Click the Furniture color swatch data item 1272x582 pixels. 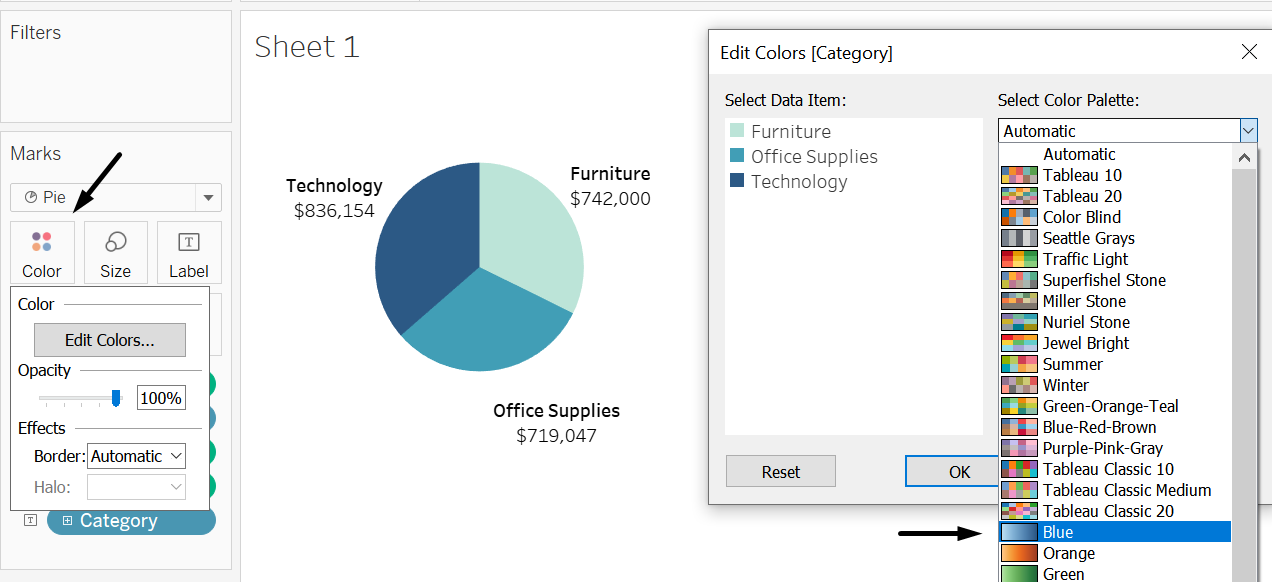[737, 131]
